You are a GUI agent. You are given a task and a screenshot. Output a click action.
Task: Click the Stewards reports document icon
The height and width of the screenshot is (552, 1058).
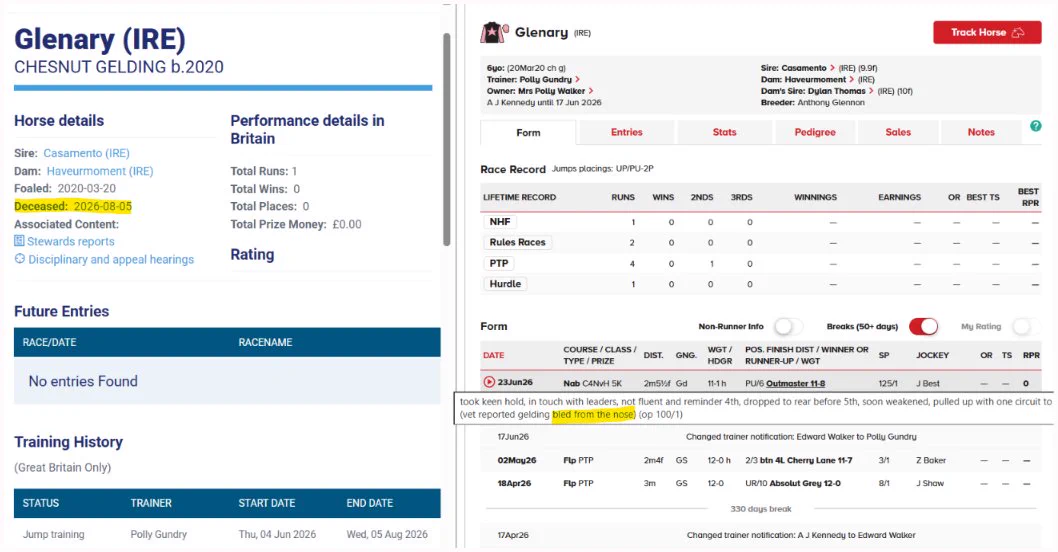pos(19,241)
